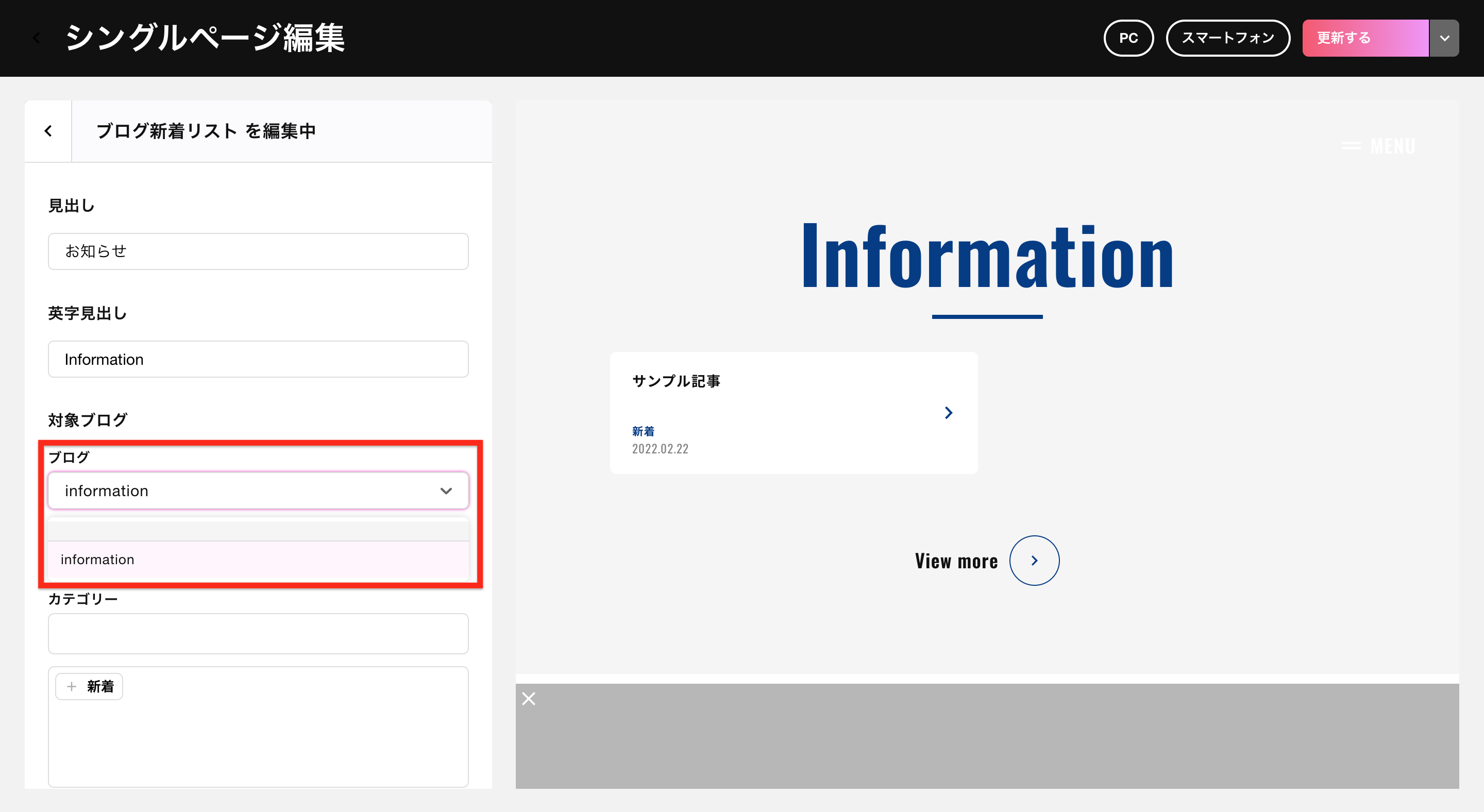Click the plus icon on 新着 tag
The image size is (1484, 812).
pos(72,686)
